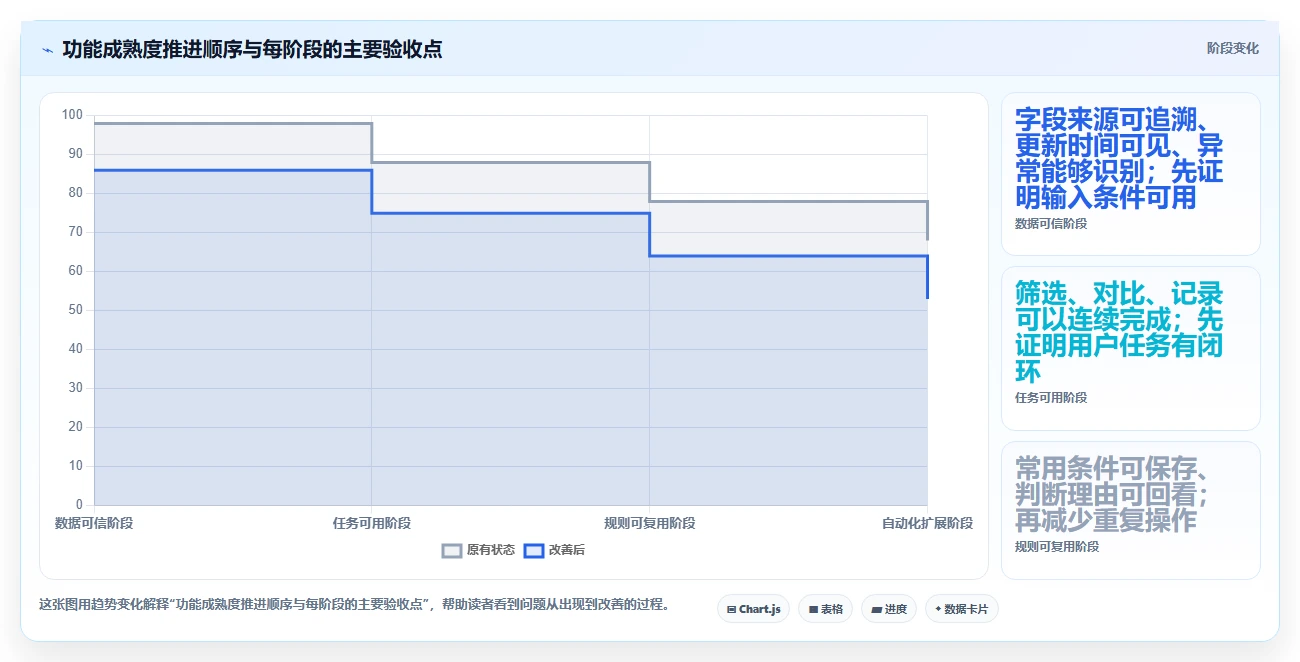Click the y-axis value 0

(80, 505)
